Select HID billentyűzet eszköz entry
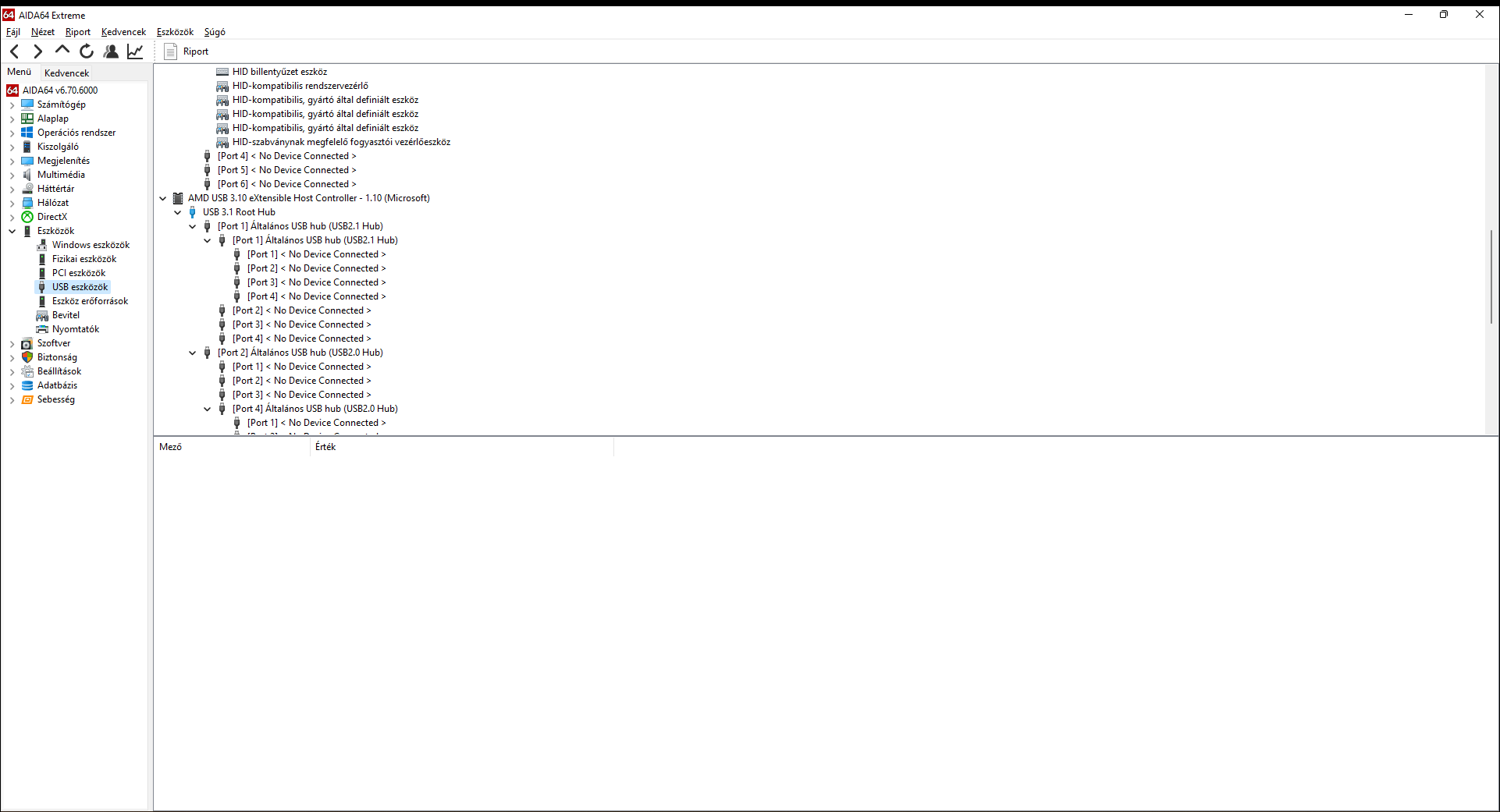Image resolution: width=1500 pixels, height=812 pixels. point(279,72)
